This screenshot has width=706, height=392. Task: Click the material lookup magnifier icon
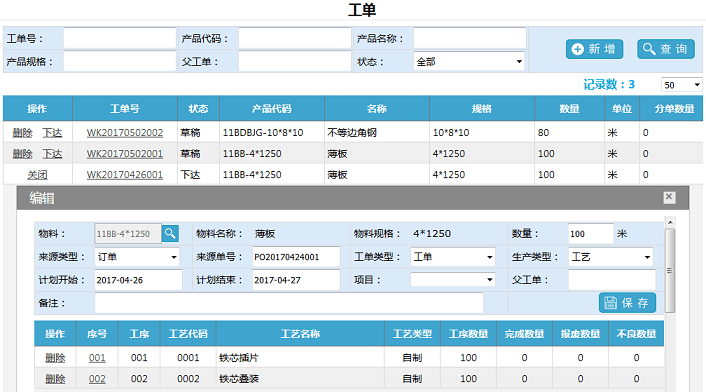170,233
